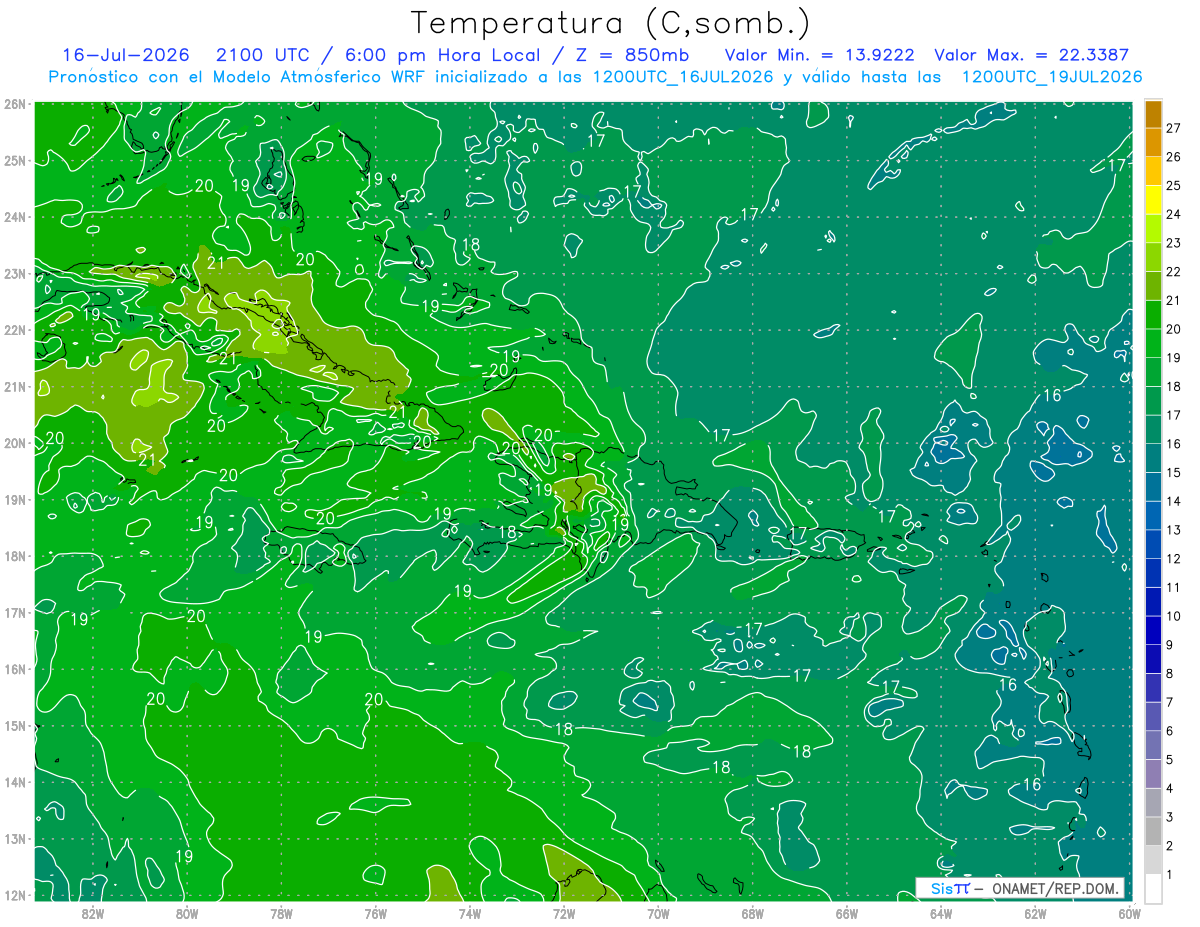This screenshot has height=927, width=1200.
Task: Select the 1200UTC_16JUL2026 initialization timestamp
Action: (683, 77)
